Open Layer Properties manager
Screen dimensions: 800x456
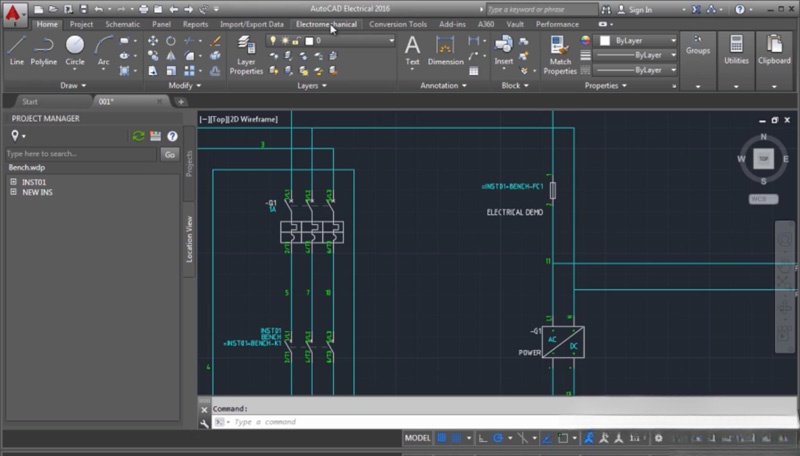[246, 55]
